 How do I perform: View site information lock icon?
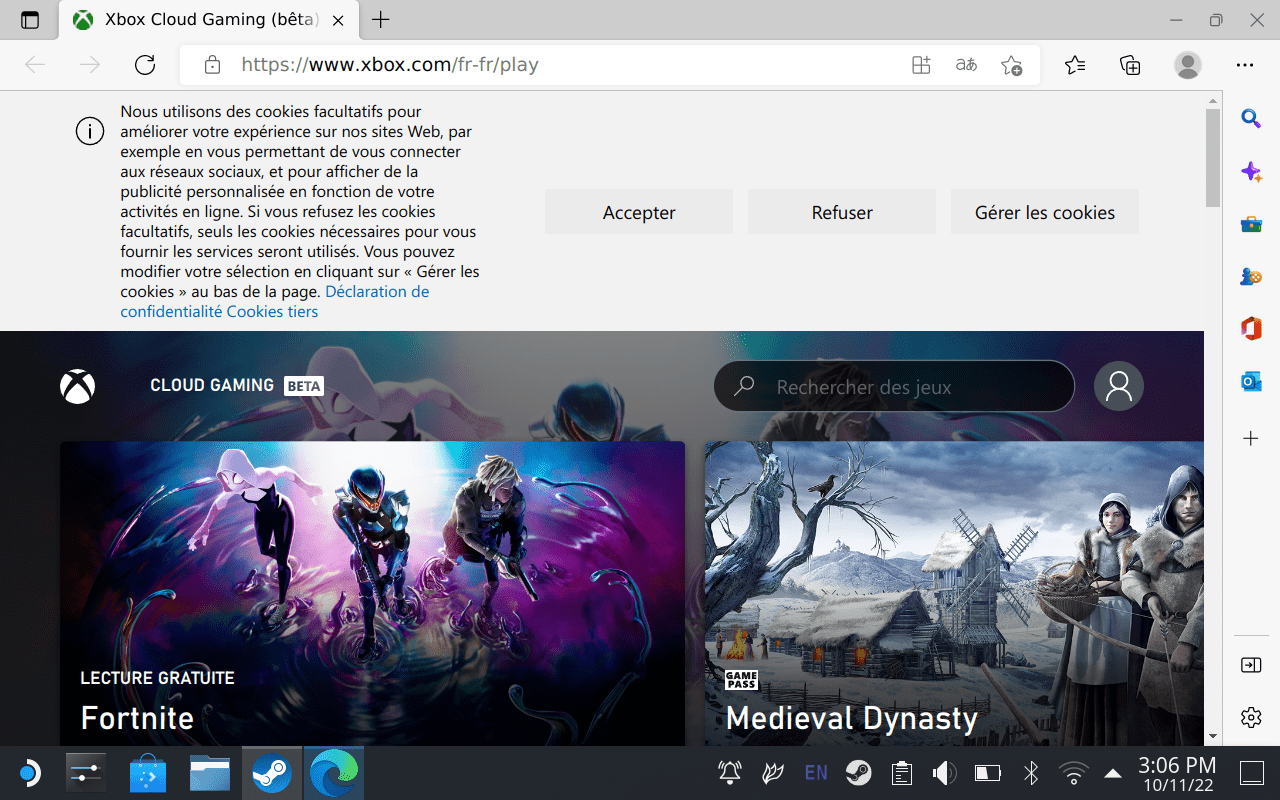212,65
